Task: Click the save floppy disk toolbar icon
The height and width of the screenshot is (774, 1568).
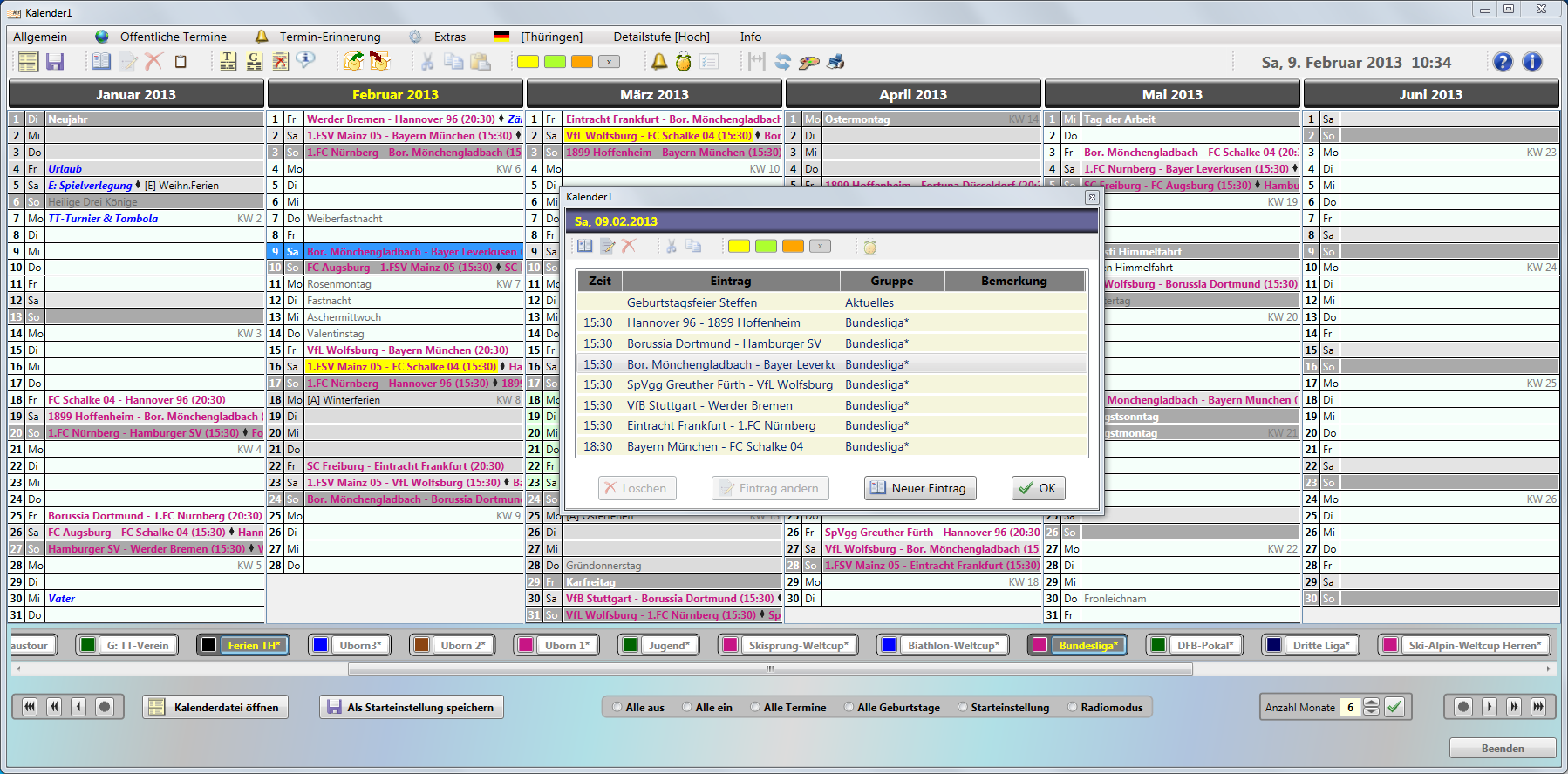Action: tap(55, 62)
